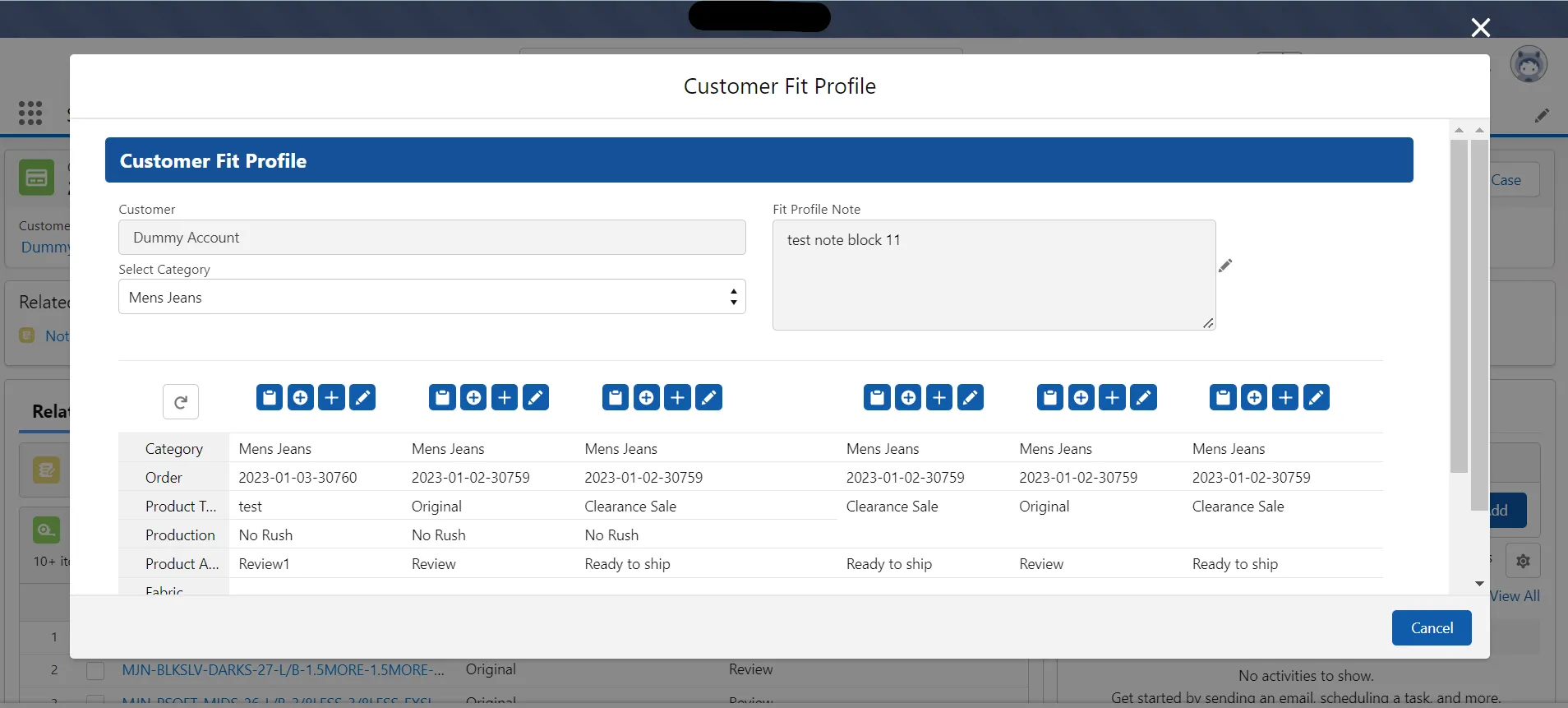Viewport: 1568px width, 708px height.
Task: Open the app launcher grid icon
Action: click(x=30, y=113)
